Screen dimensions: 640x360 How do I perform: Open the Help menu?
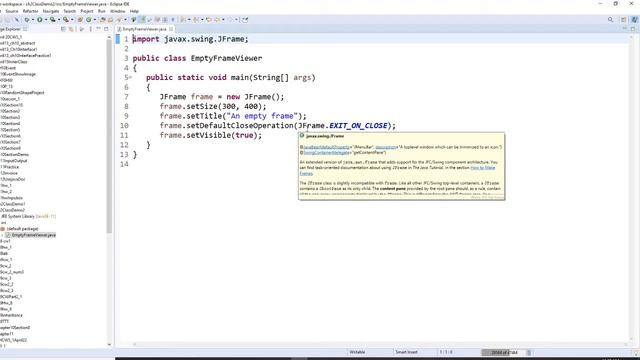click(x=134, y=11)
